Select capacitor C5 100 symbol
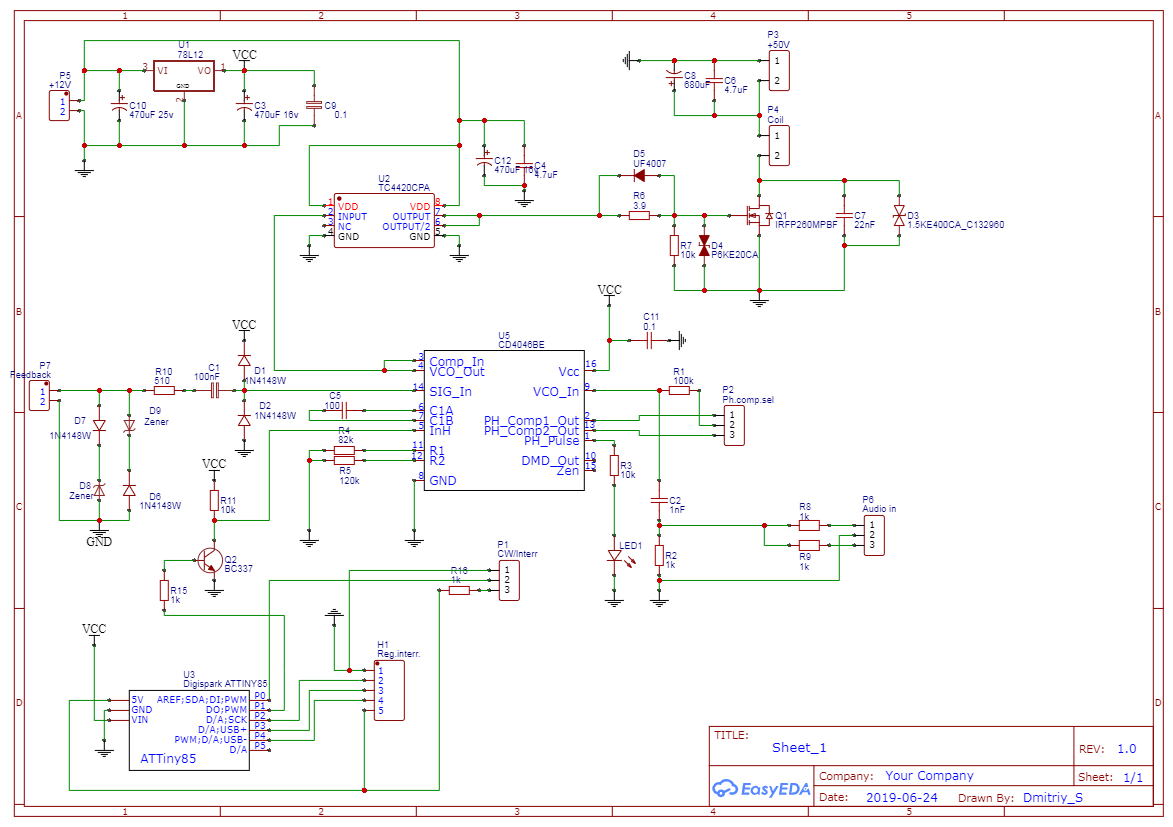 345,410
